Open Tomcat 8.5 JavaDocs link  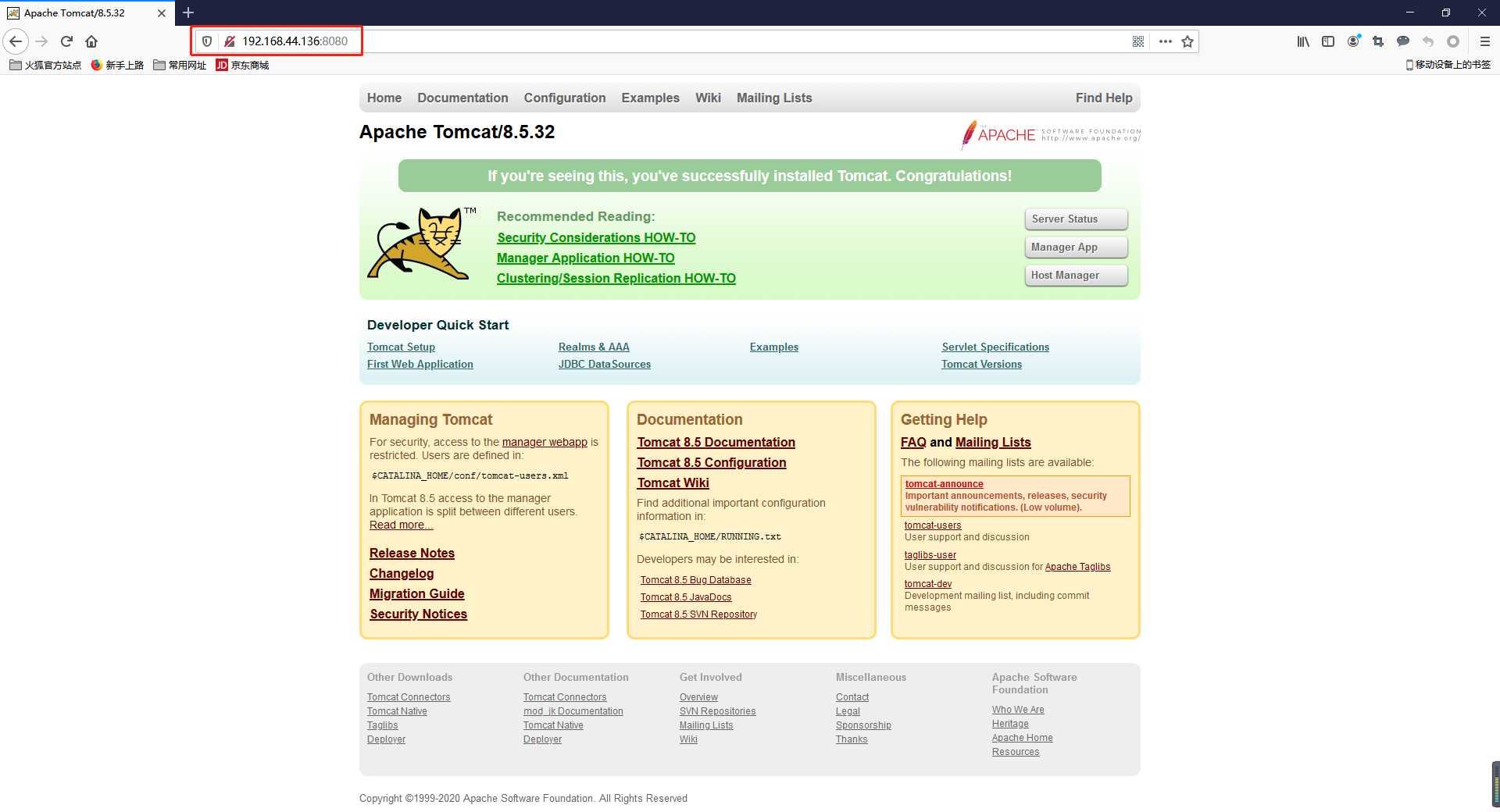pos(686,597)
